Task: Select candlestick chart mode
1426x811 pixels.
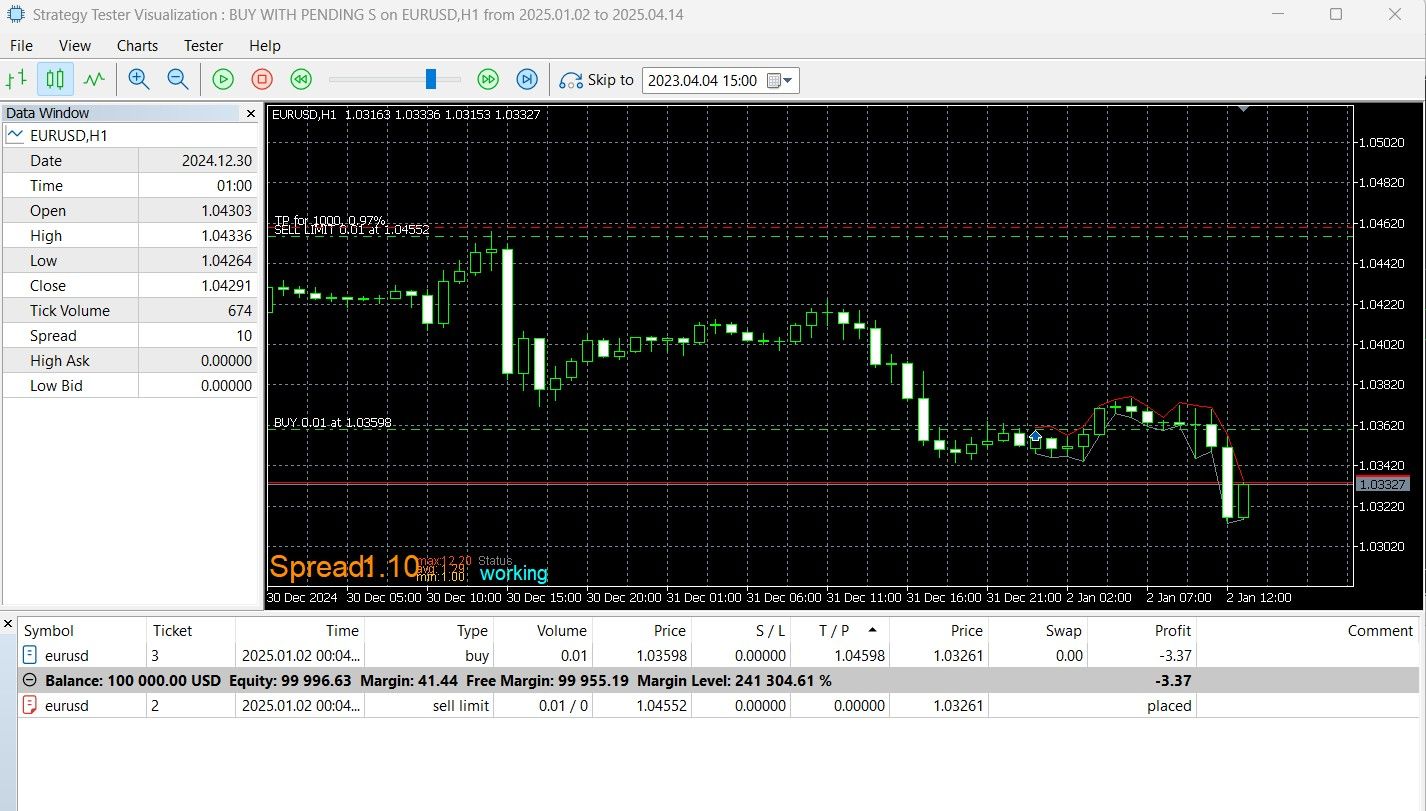Action: (x=55, y=79)
